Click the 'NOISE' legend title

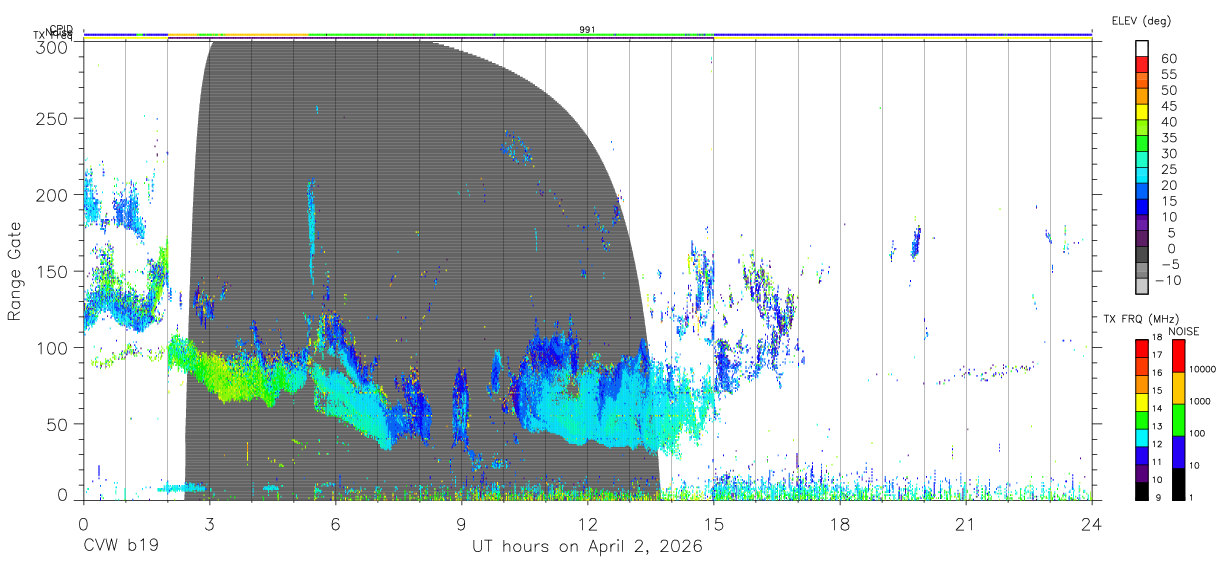click(1183, 331)
